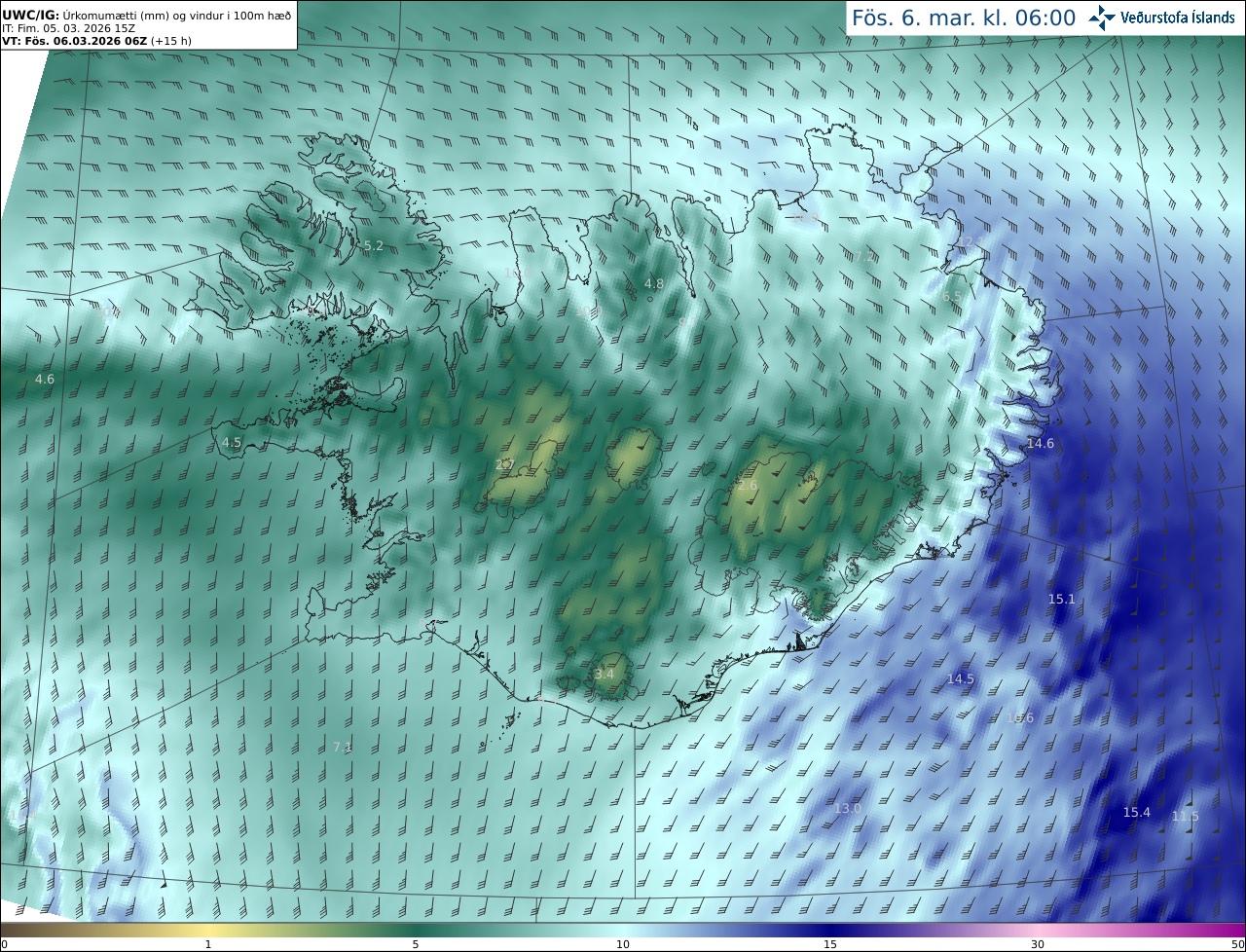Click the 5.2 value in the Westfjords
This screenshot has width=1246, height=952.
[374, 246]
